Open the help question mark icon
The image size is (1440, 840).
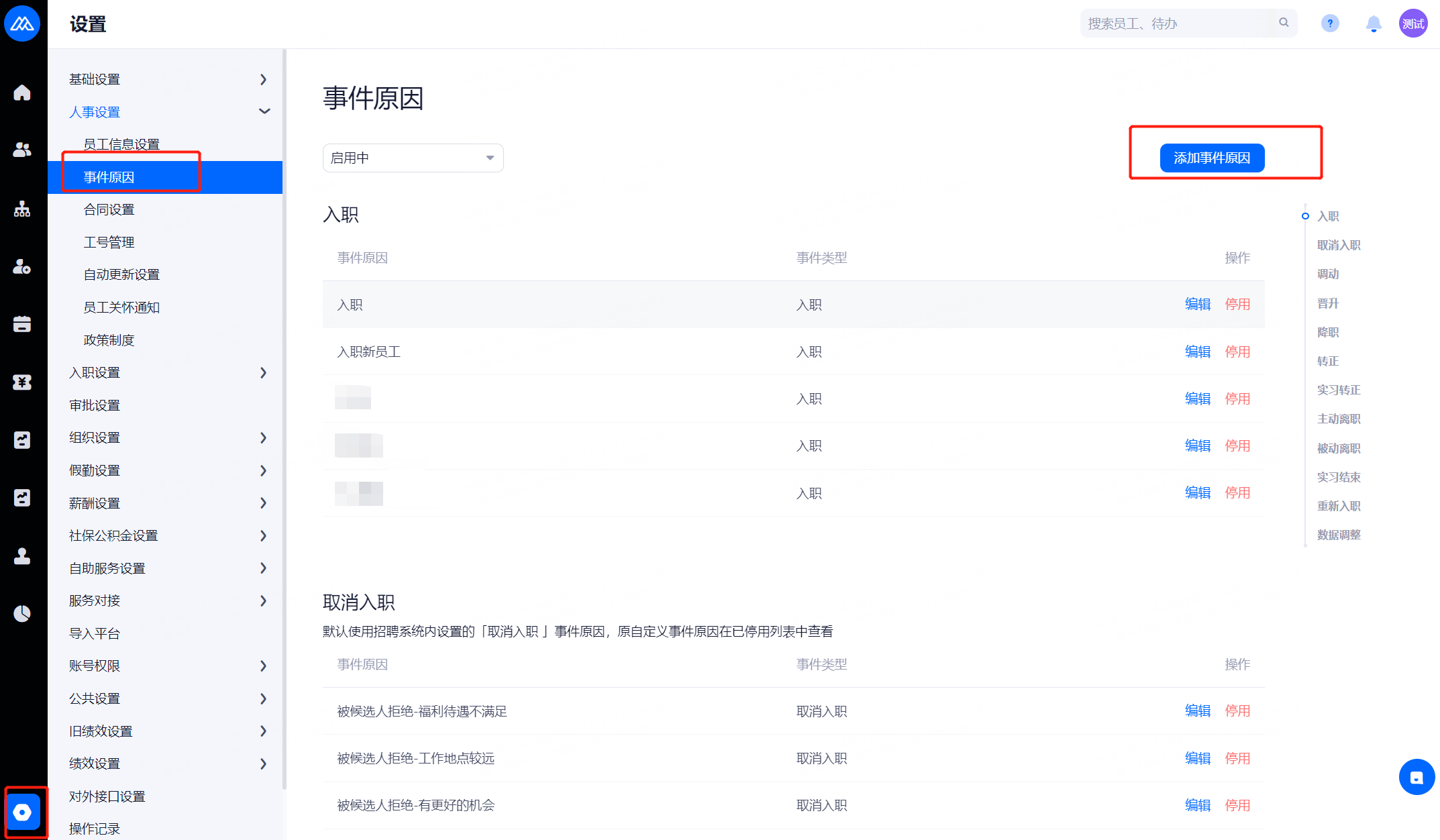1330,23
